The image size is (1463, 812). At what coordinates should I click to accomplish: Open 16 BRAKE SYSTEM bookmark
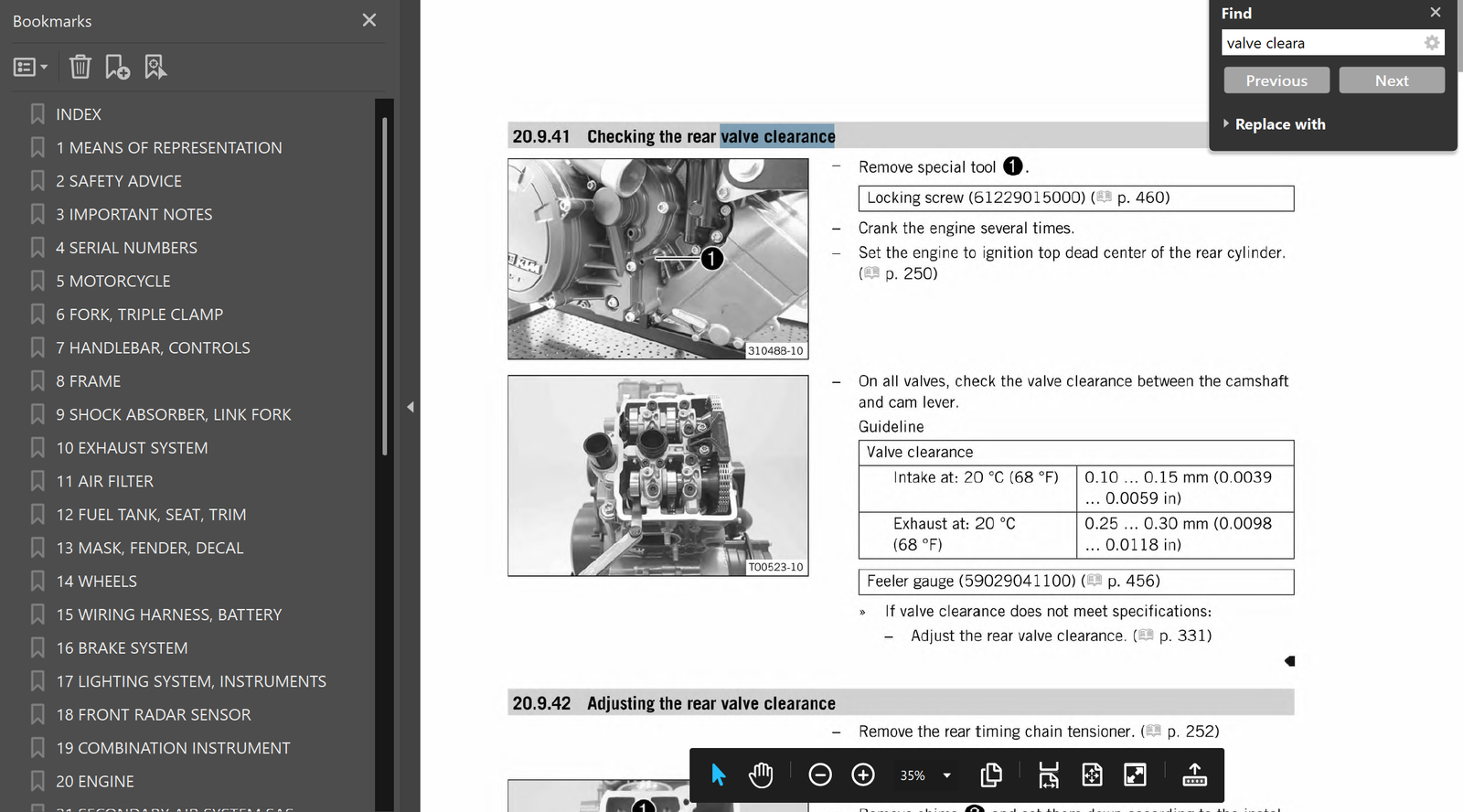123,648
